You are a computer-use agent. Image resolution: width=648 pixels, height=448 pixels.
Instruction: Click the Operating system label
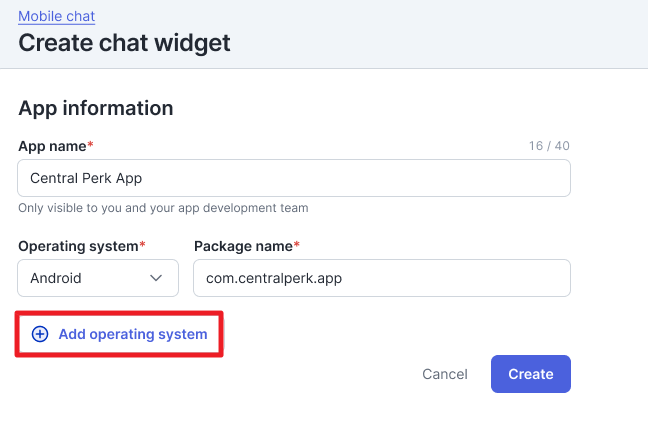pos(78,245)
